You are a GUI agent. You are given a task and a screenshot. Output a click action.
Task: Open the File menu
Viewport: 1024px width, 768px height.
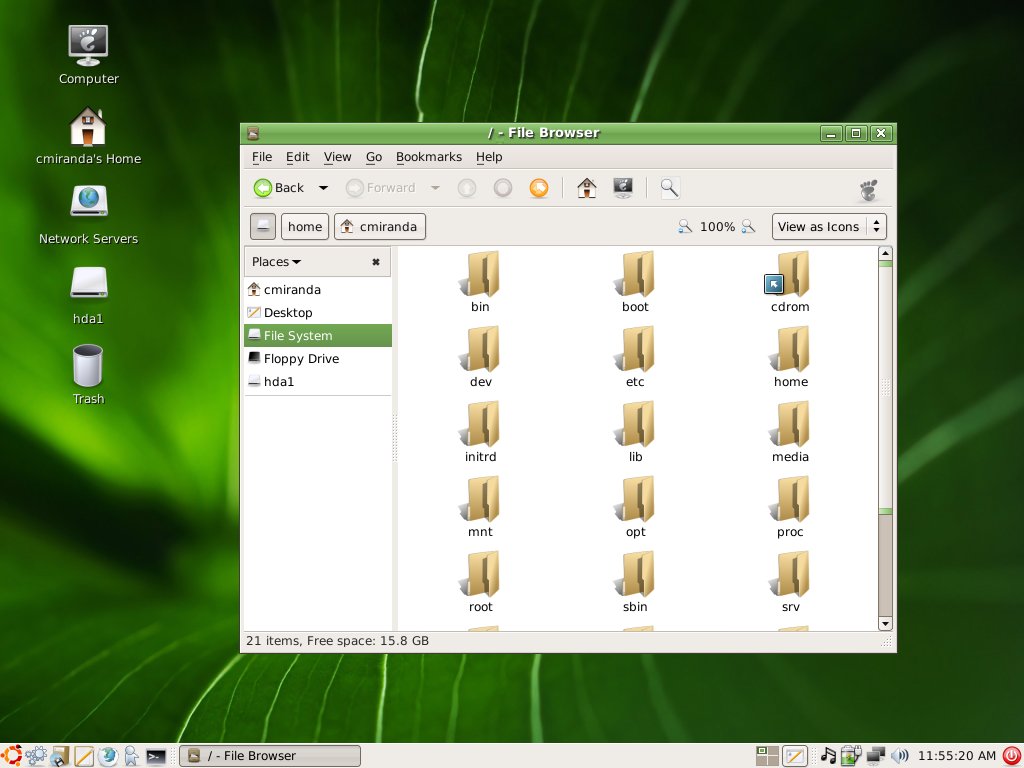click(x=262, y=157)
